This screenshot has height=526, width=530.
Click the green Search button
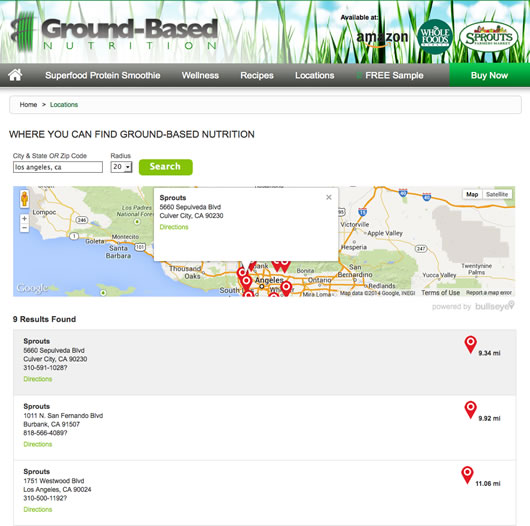[166, 167]
